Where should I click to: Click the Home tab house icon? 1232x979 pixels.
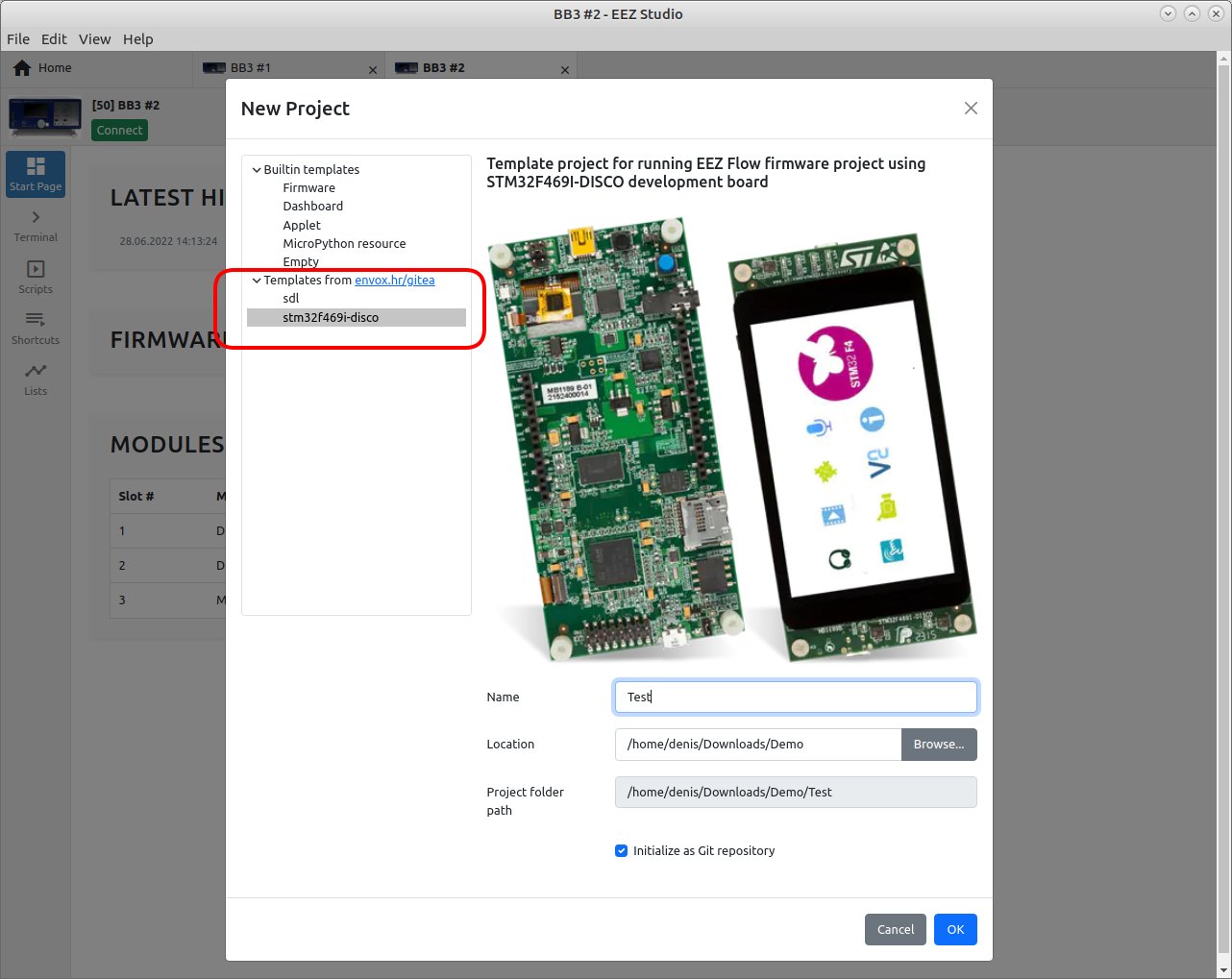pyautogui.click(x=22, y=68)
